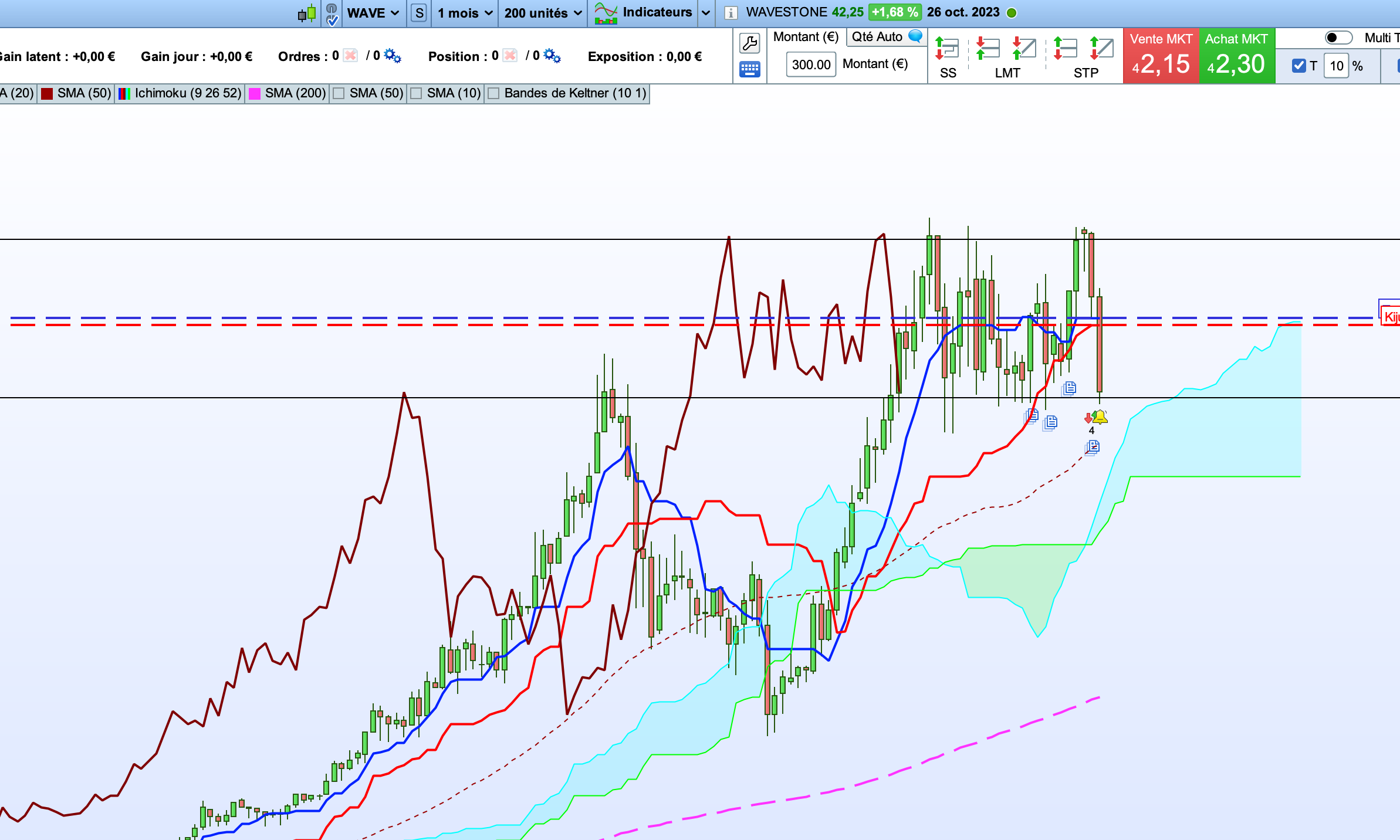Image resolution: width=1400 pixels, height=840 pixels.
Task: Enable the Bandes de Keltner checkbox
Action: [494, 93]
